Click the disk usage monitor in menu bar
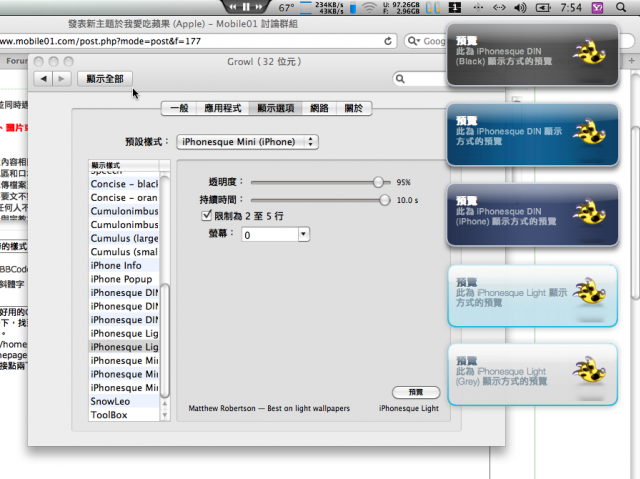 [401, 7]
